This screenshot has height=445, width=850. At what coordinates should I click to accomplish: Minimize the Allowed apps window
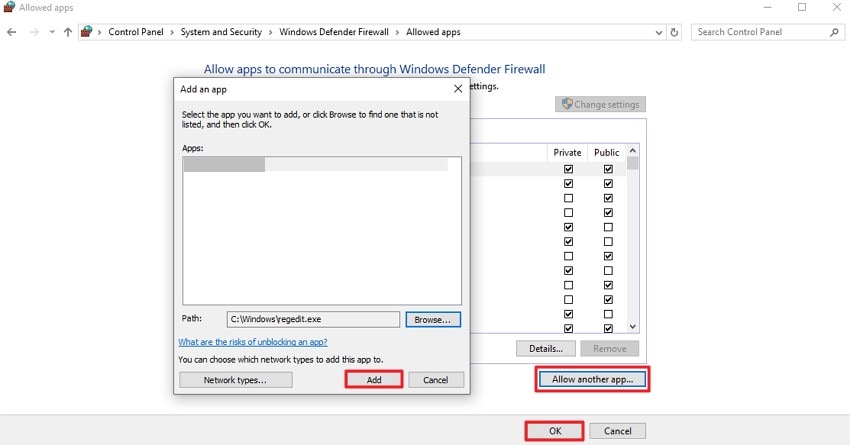pos(767,7)
